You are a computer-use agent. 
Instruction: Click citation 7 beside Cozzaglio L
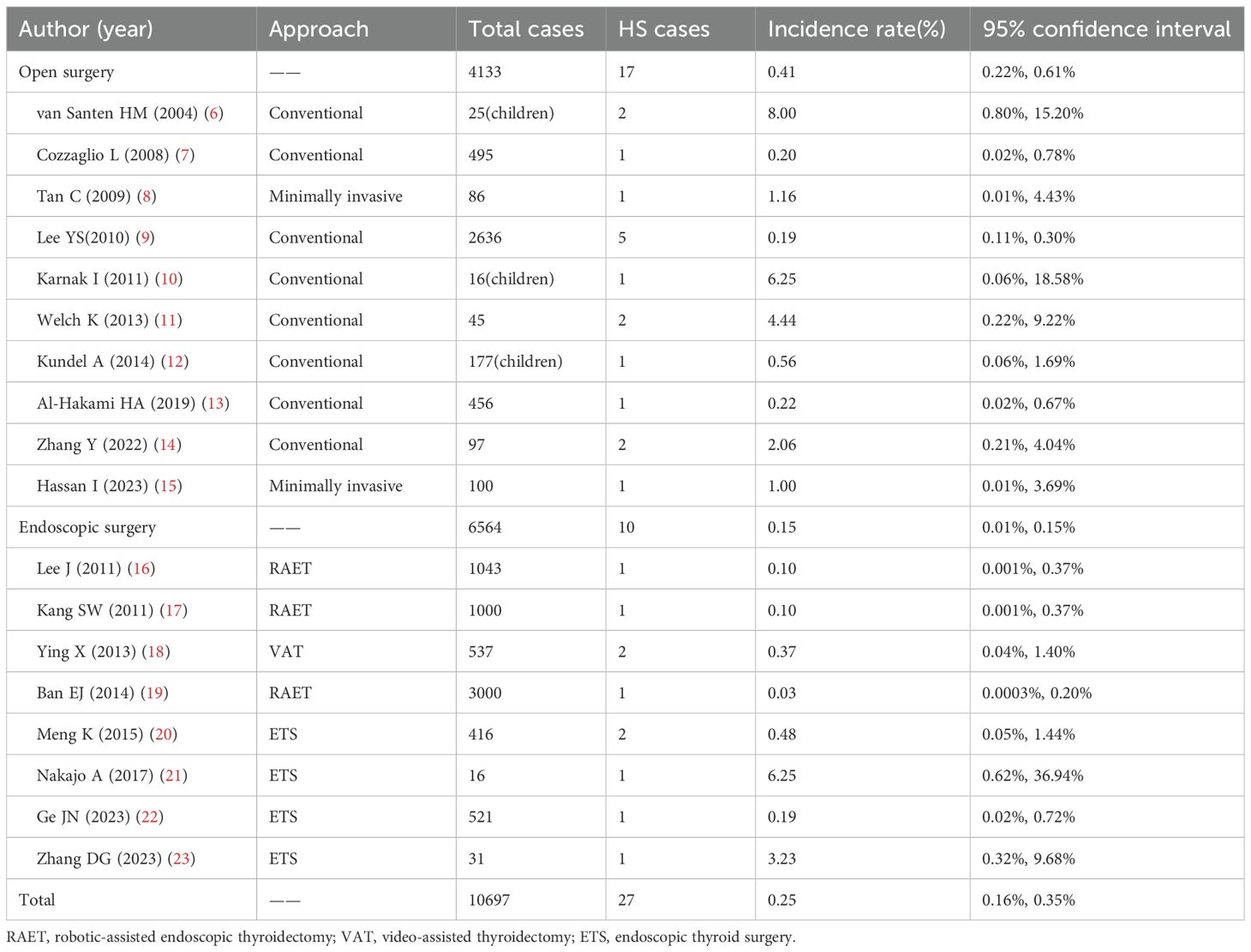coord(185,155)
